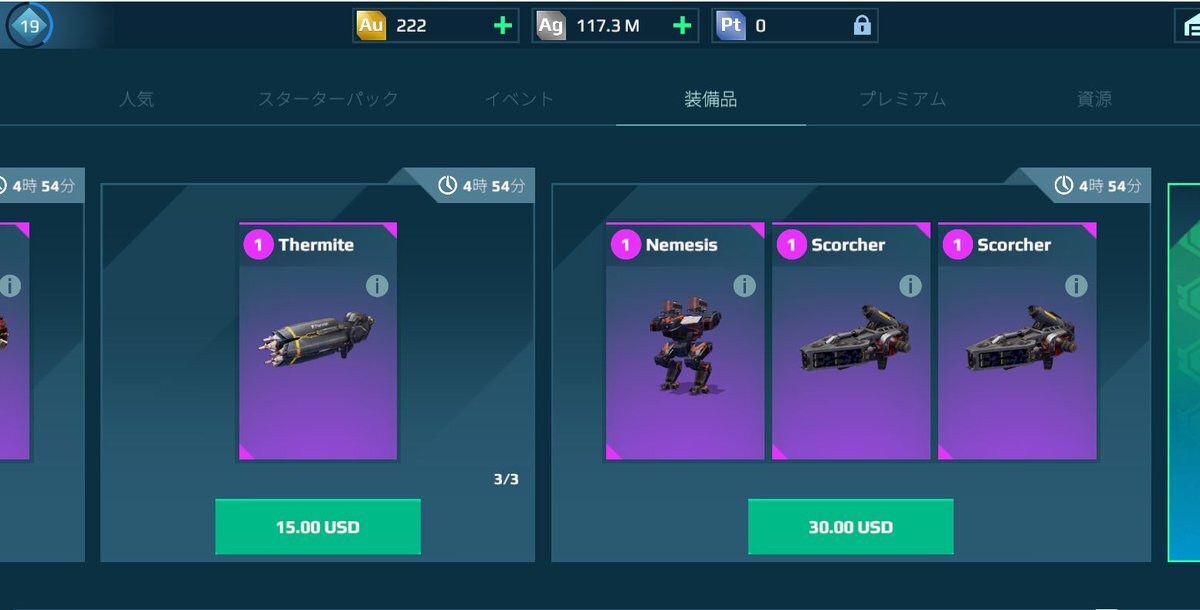This screenshot has width=1200, height=610.
Task: Add more silver with the Ag plus icon
Action: click(683, 26)
